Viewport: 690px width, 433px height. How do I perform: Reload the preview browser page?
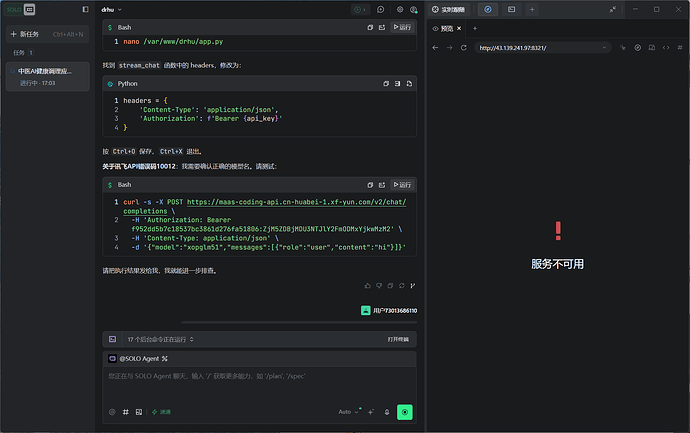[x=463, y=48]
